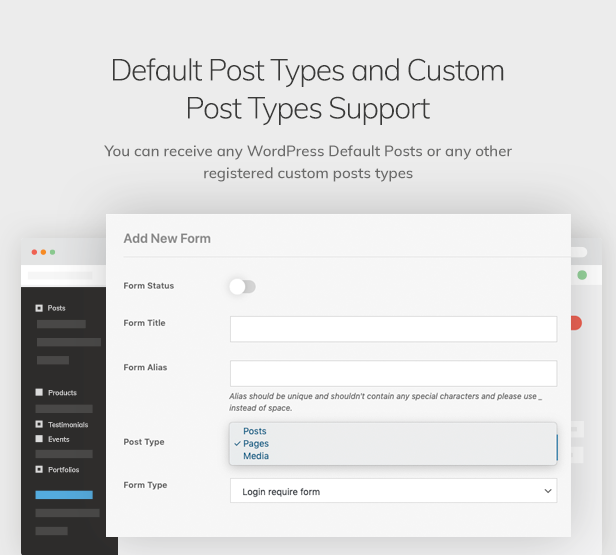Click the Posts icon in sidebar
Image resolution: width=616 pixels, height=555 pixels.
[39, 308]
